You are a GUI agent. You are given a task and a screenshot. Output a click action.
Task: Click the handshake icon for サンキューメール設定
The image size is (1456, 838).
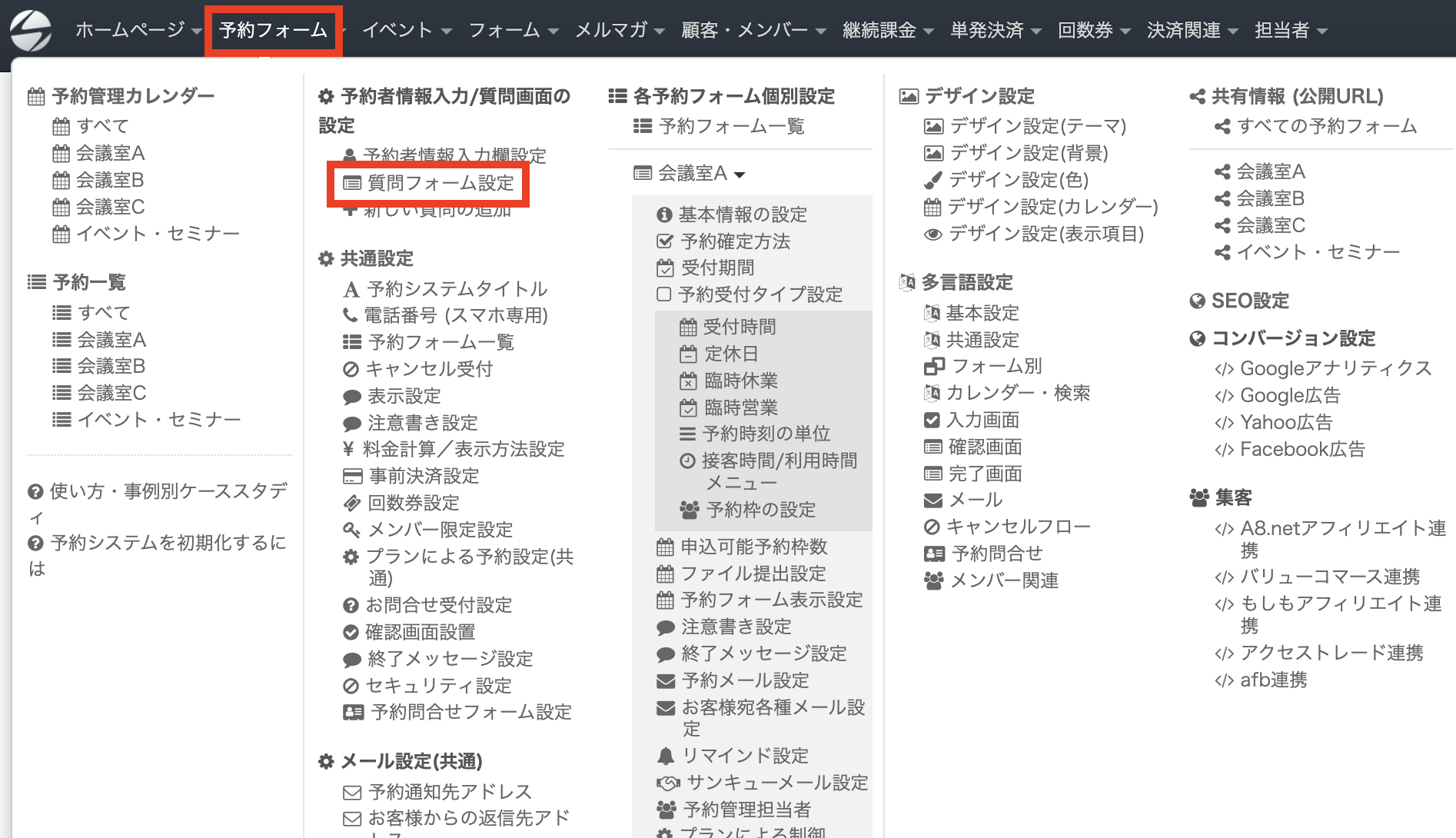pyautogui.click(x=668, y=783)
